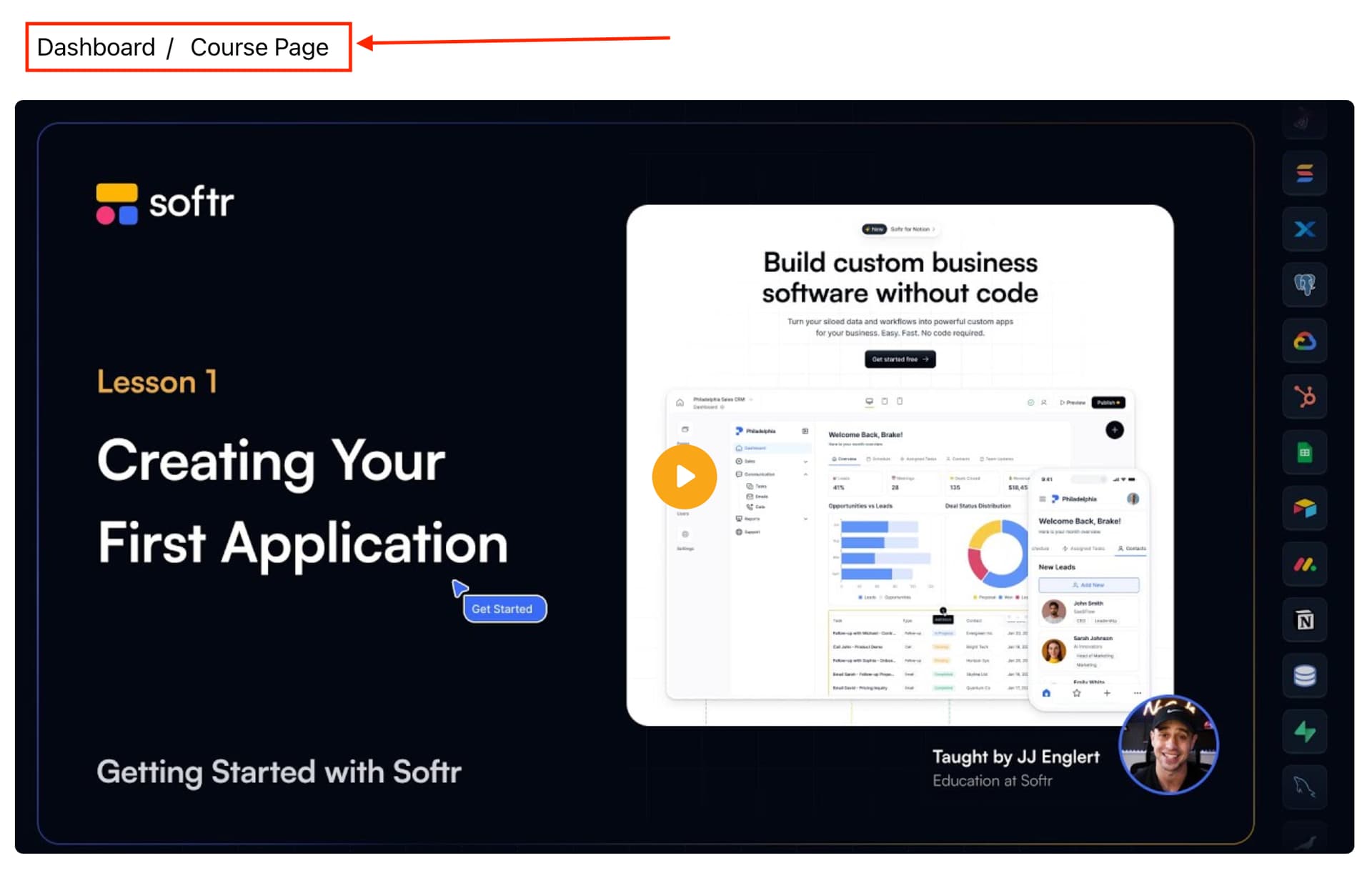Click JJ Englert's instructor photo
This screenshot has width=1372, height=878.
1168,745
